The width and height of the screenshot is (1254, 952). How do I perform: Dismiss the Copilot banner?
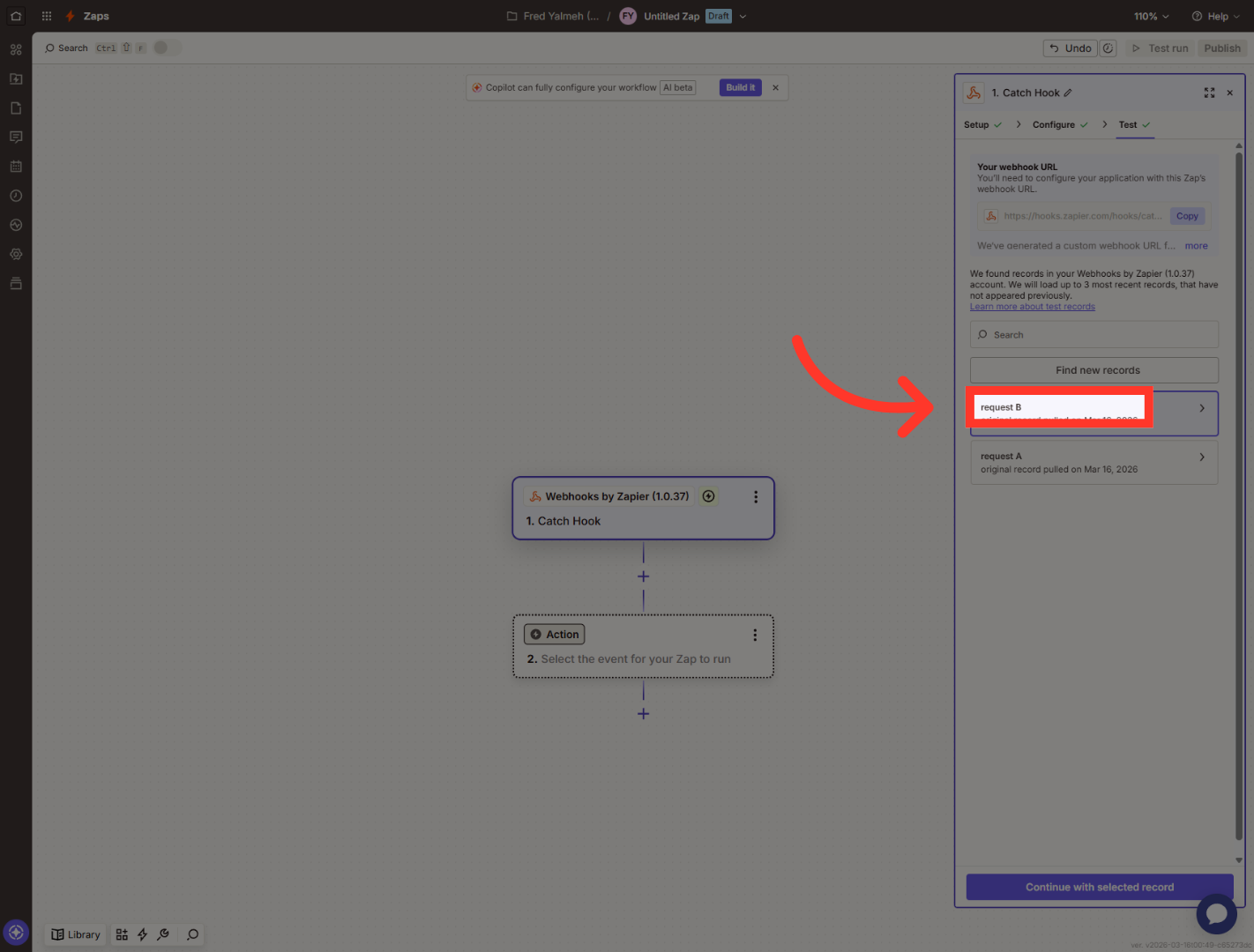point(775,87)
